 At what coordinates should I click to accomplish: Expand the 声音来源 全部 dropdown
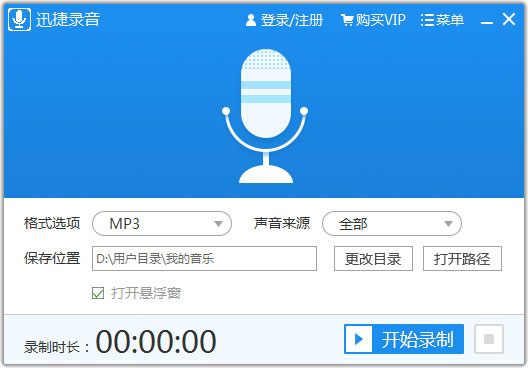392,224
